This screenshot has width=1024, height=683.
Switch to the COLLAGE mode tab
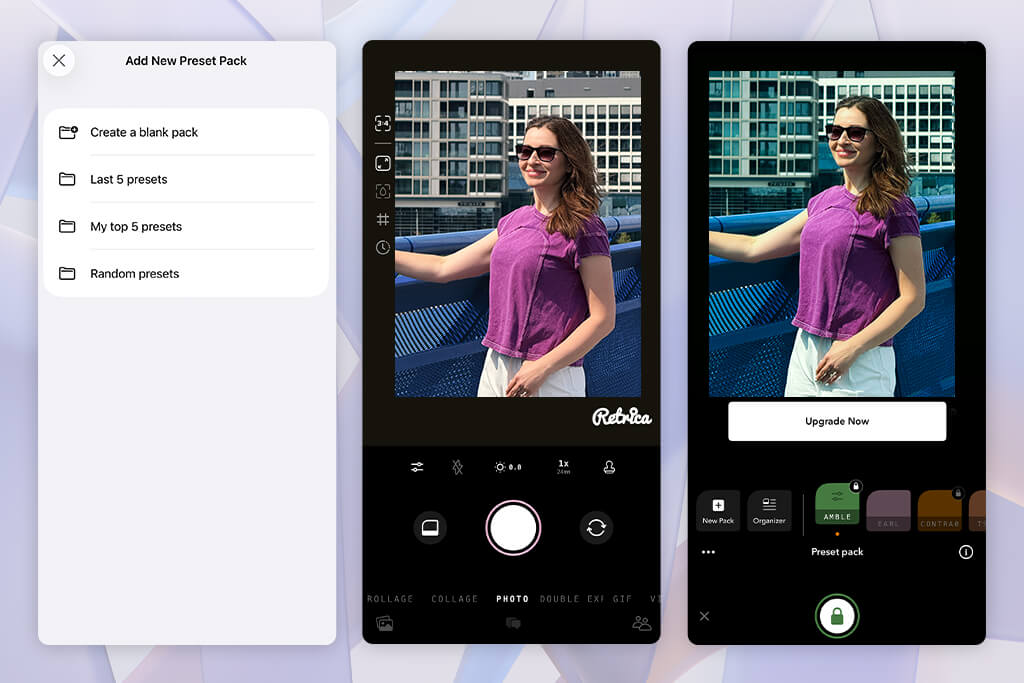(455, 599)
